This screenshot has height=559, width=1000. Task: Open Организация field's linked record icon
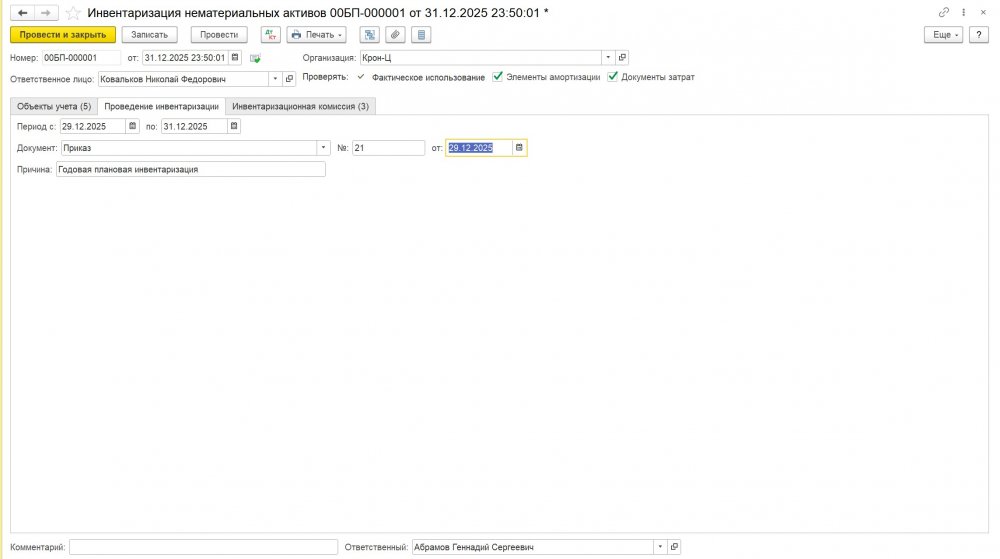pos(622,57)
